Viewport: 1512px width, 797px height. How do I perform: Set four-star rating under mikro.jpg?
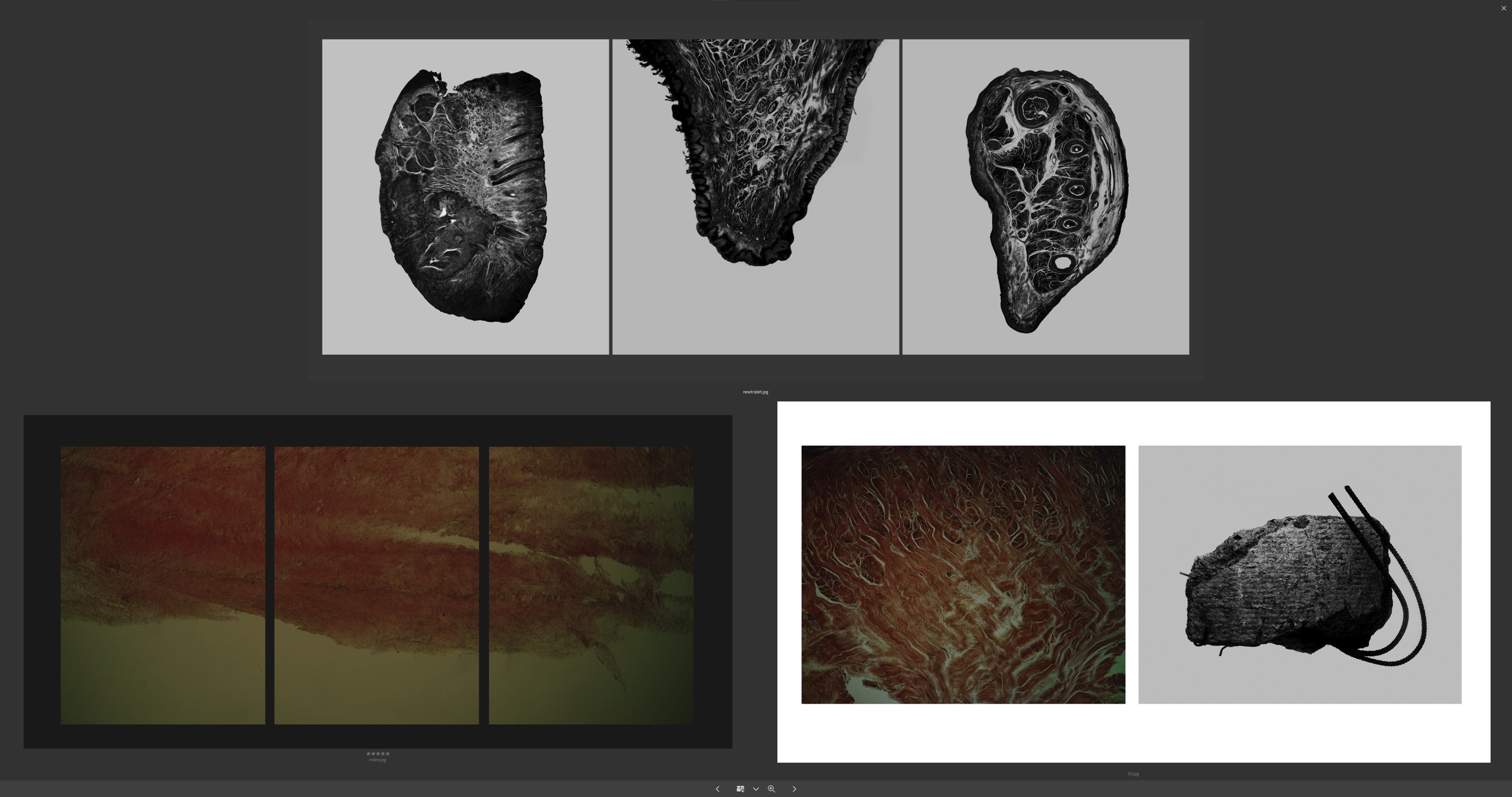383,753
